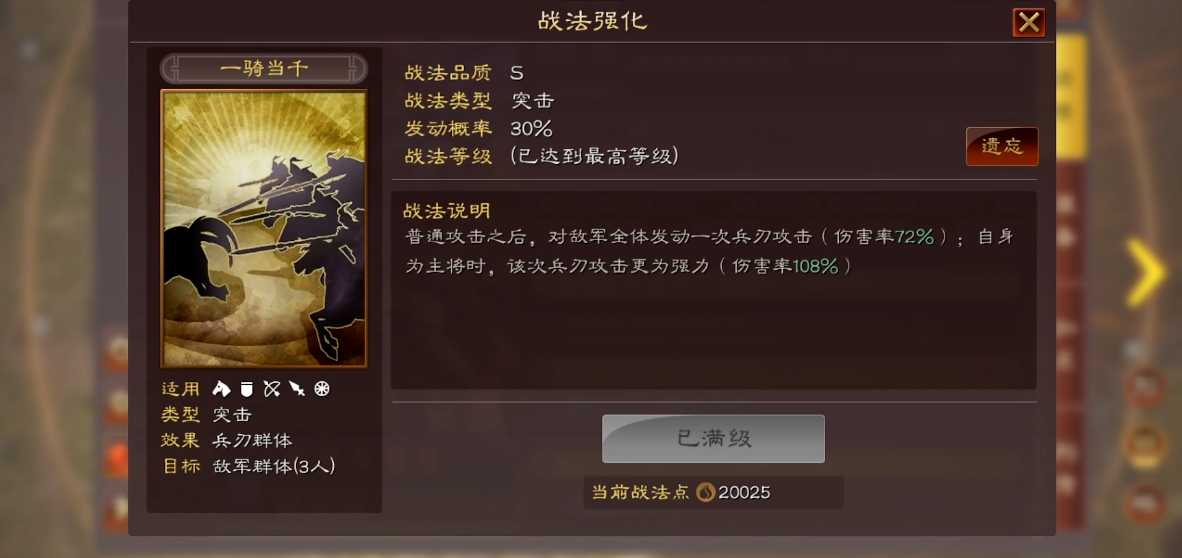Click the 战法点 flame coin icon
Image resolution: width=1182 pixels, height=558 pixels.
pos(706,493)
